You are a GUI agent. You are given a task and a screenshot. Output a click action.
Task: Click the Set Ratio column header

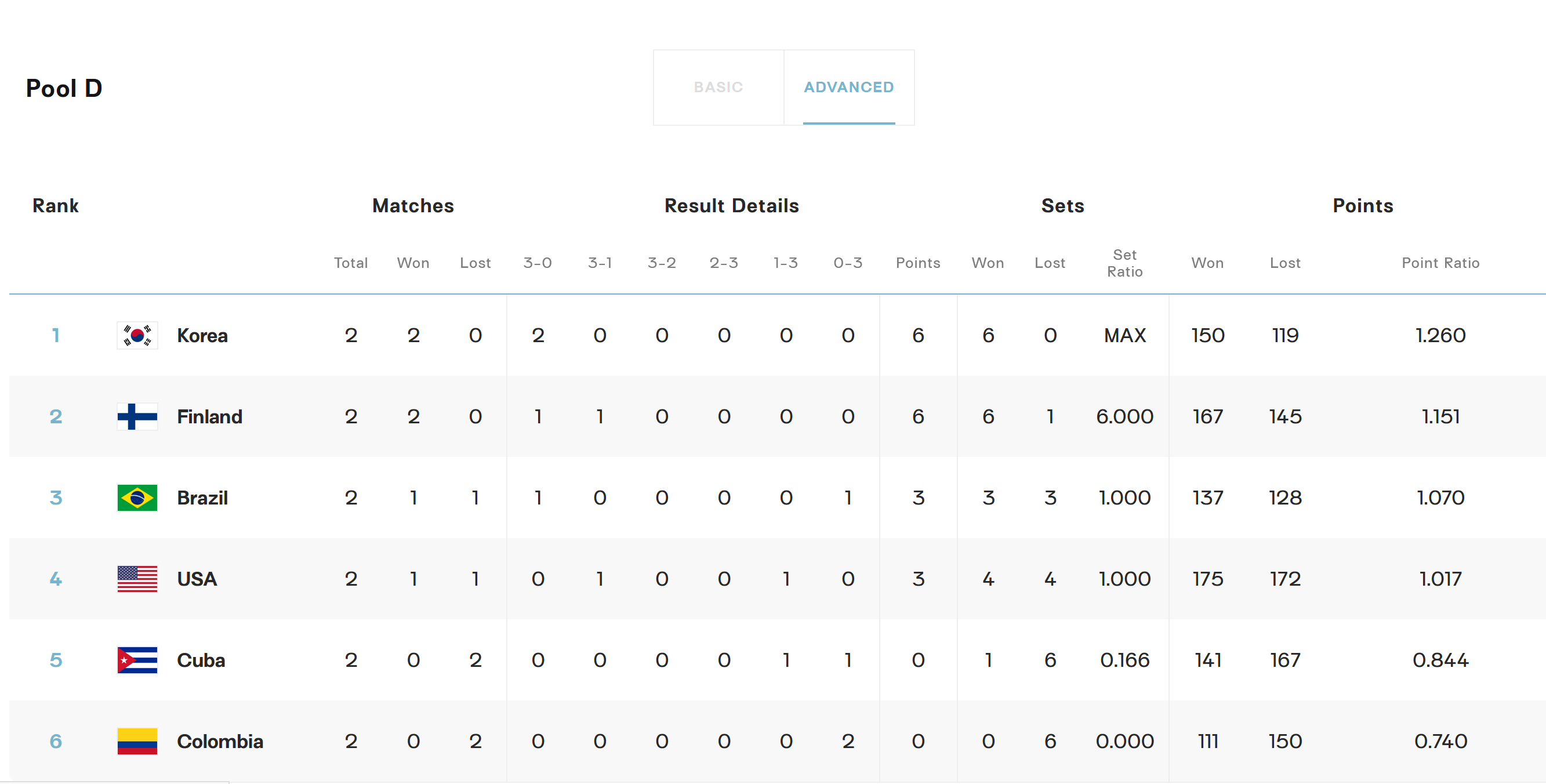coord(1124,263)
